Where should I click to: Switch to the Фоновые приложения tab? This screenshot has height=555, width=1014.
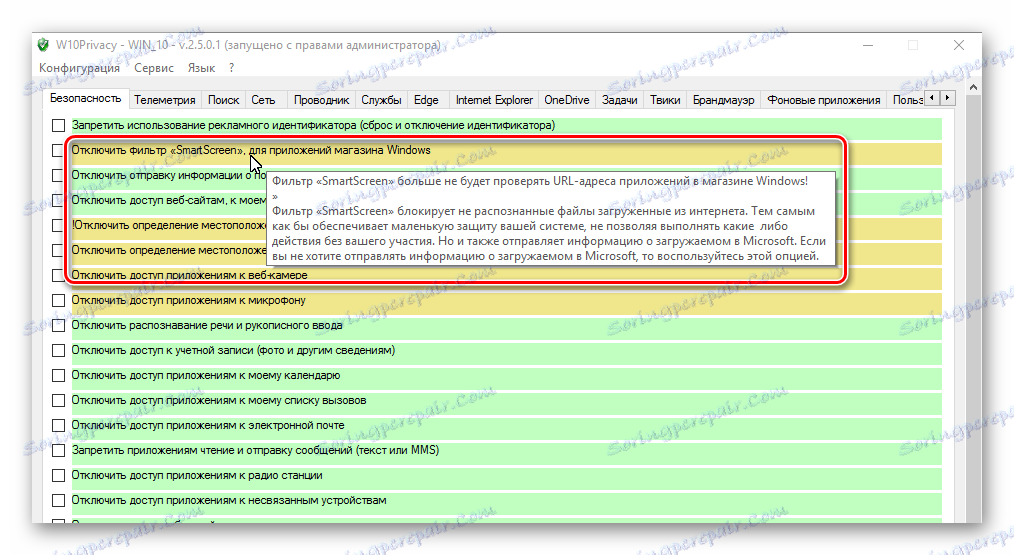tap(823, 100)
